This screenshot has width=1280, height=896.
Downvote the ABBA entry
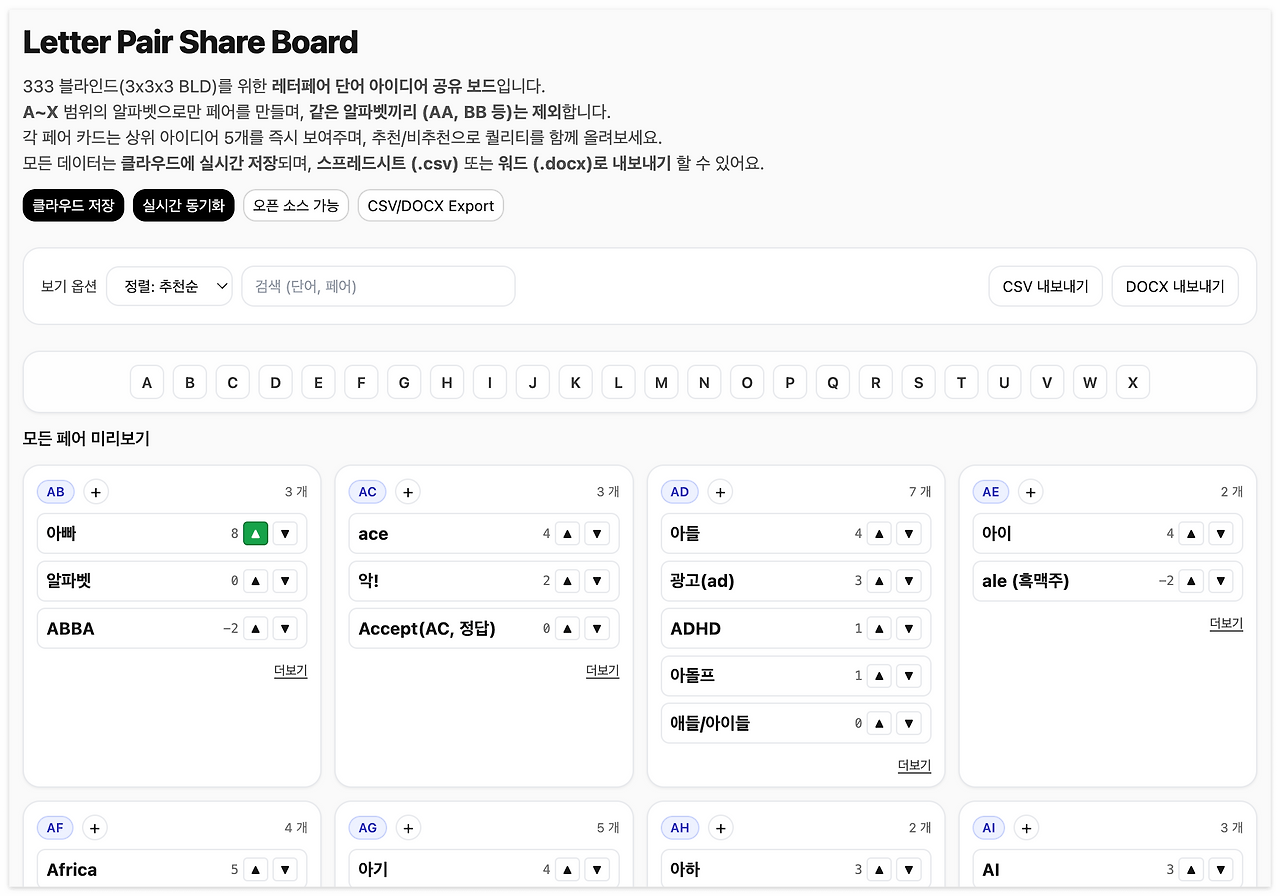[x=285, y=628]
